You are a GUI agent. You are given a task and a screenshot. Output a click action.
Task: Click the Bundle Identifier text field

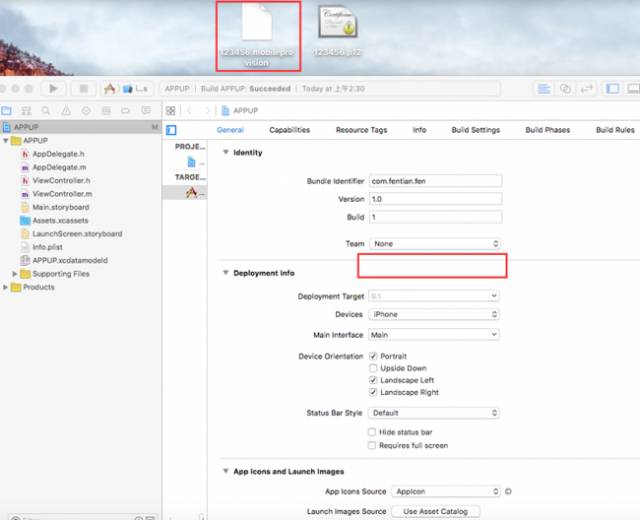click(x=436, y=181)
